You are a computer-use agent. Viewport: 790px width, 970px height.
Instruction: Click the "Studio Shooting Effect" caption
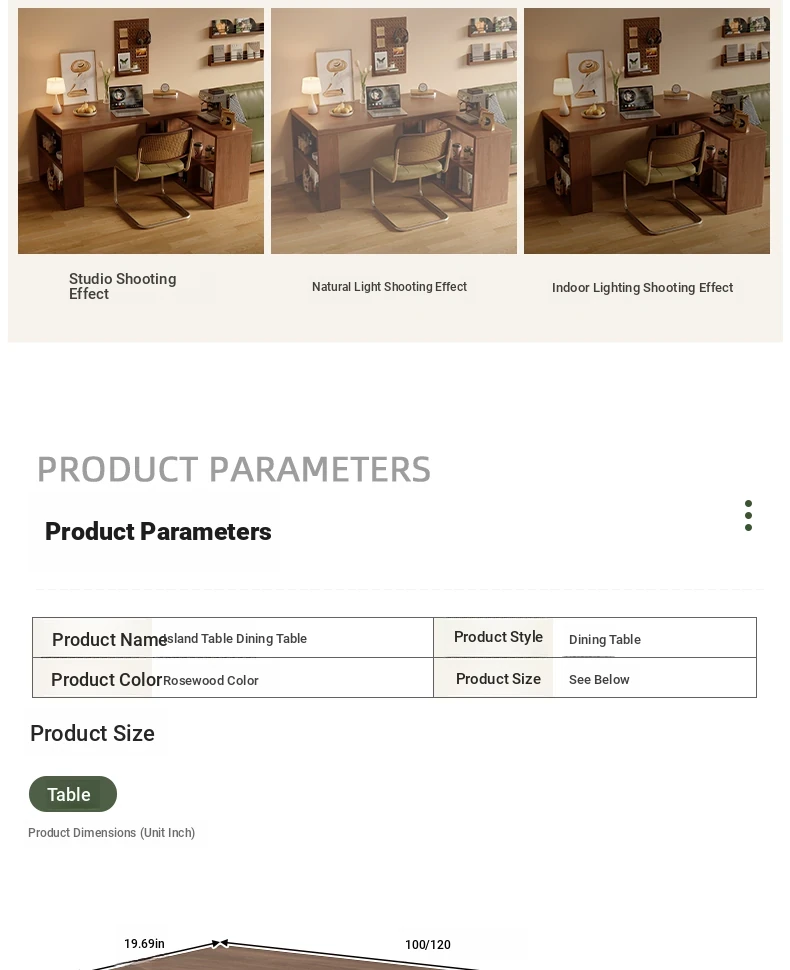coord(122,286)
